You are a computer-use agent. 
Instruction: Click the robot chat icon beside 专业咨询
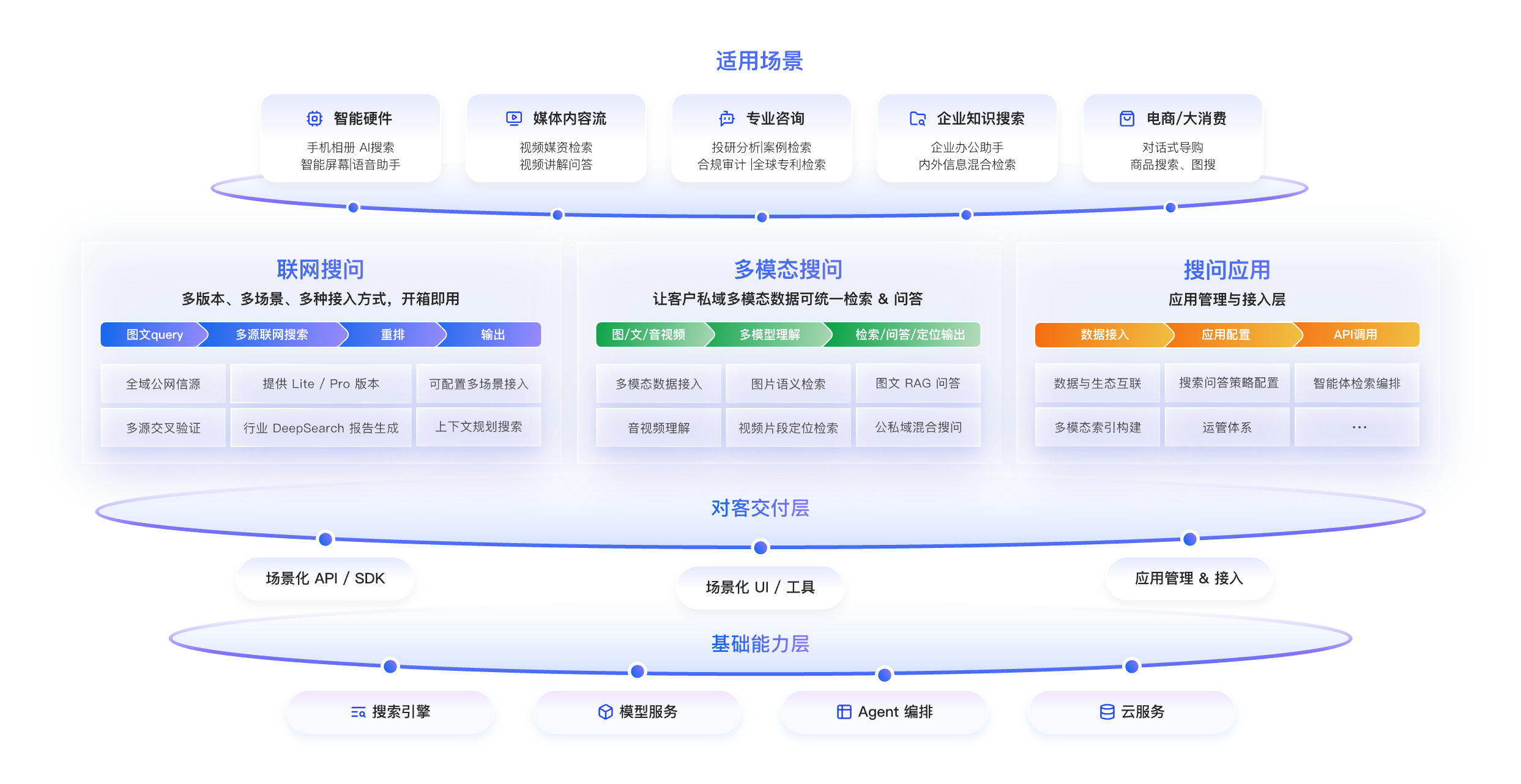pyautogui.click(x=727, y=119)
